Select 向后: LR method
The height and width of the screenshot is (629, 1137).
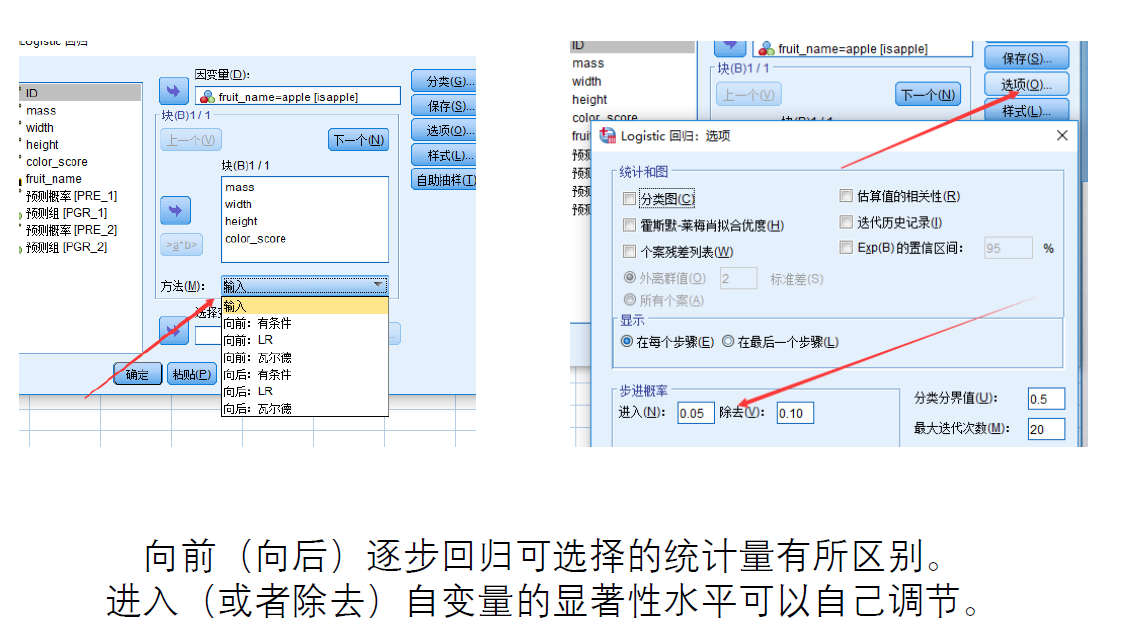coord(305,392)
